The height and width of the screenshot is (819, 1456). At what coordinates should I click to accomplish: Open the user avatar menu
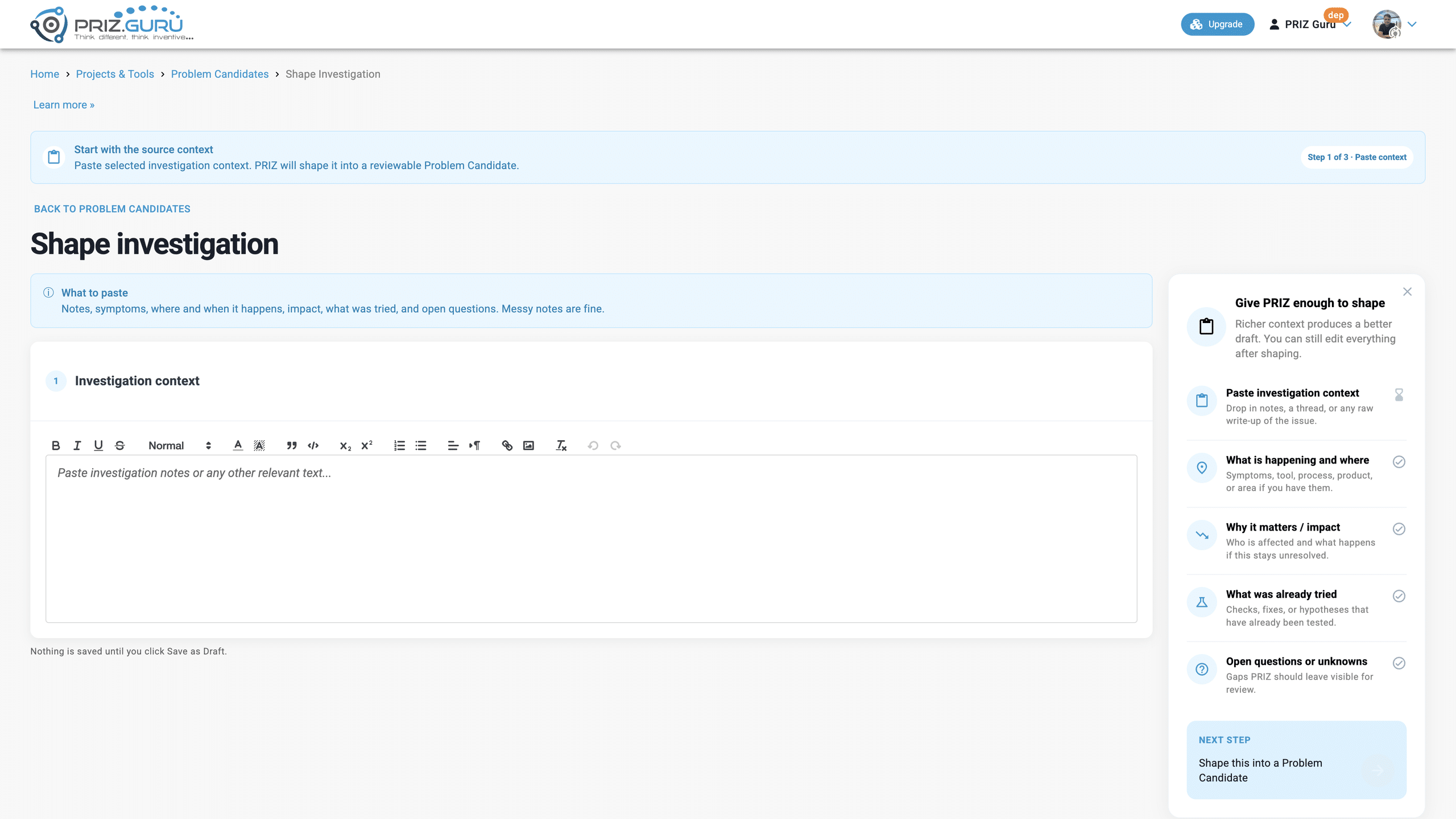(1394, 24)
